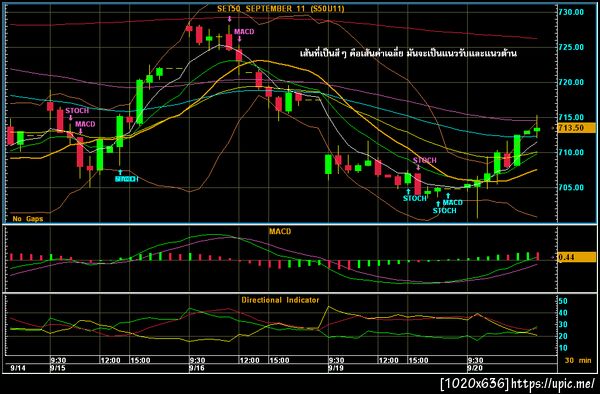Click the 12:00 time label of 9/16 session
The height and width of the screenshot is (394, 600).
point(249,360)
